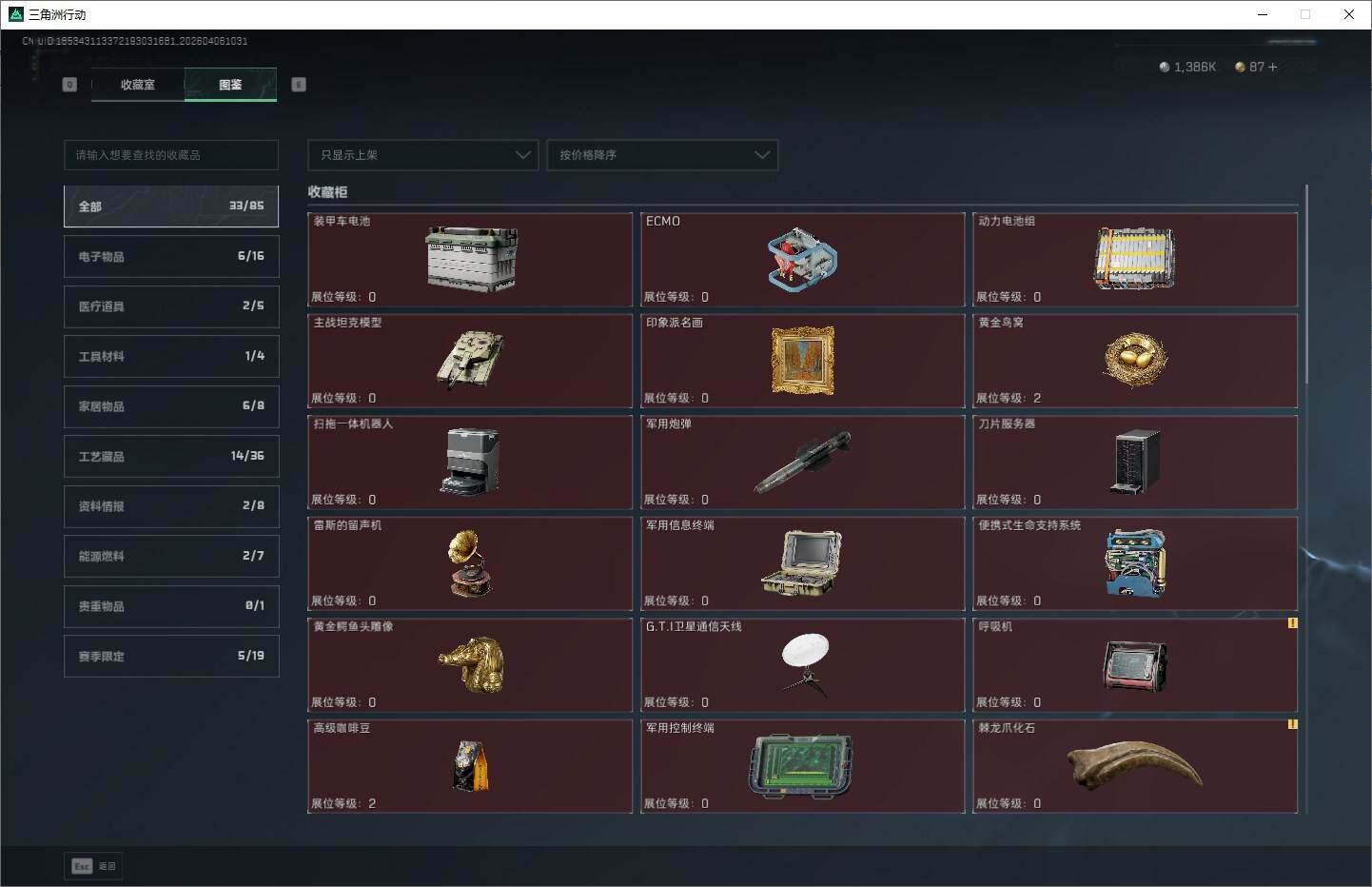Select the 赛季限定 category filter

tap(171, 656)
